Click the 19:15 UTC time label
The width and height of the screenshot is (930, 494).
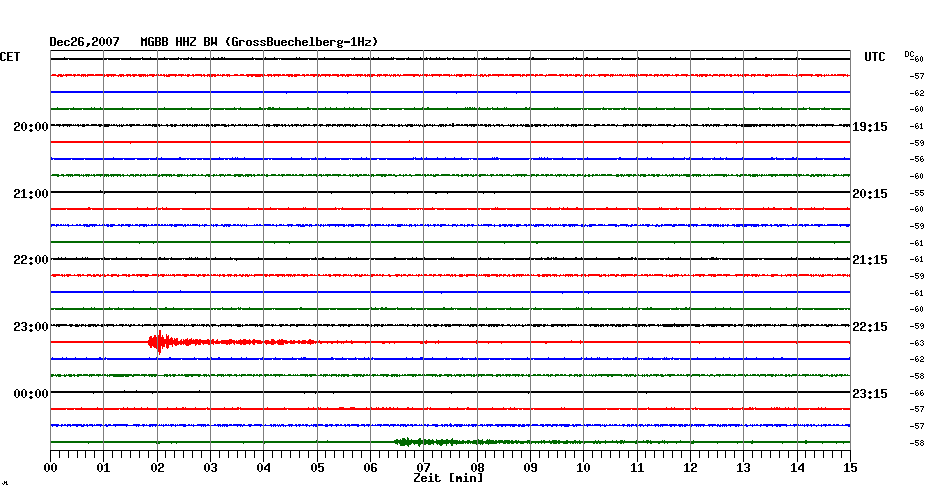point(870,127)
